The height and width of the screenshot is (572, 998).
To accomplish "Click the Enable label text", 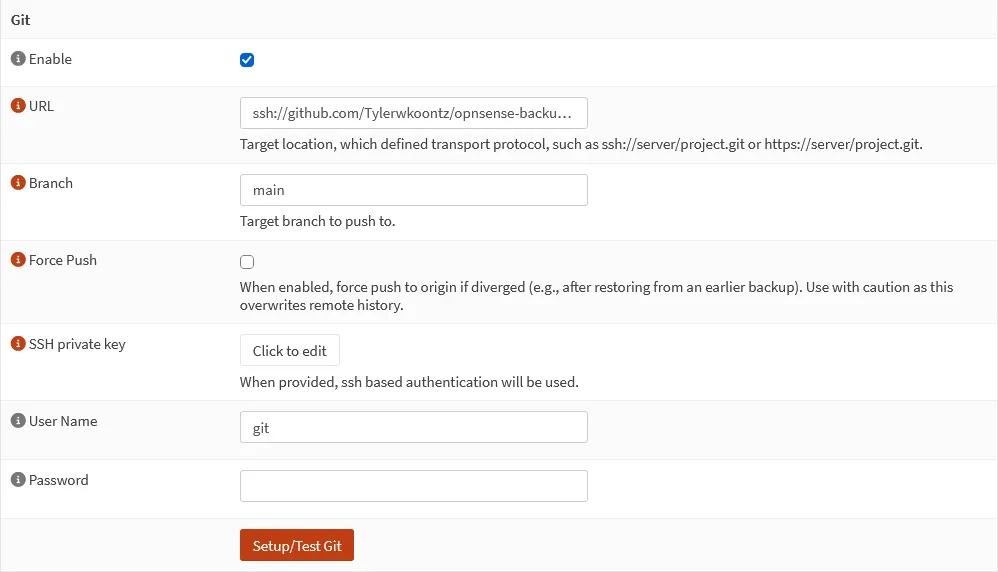I will [50, 59].
